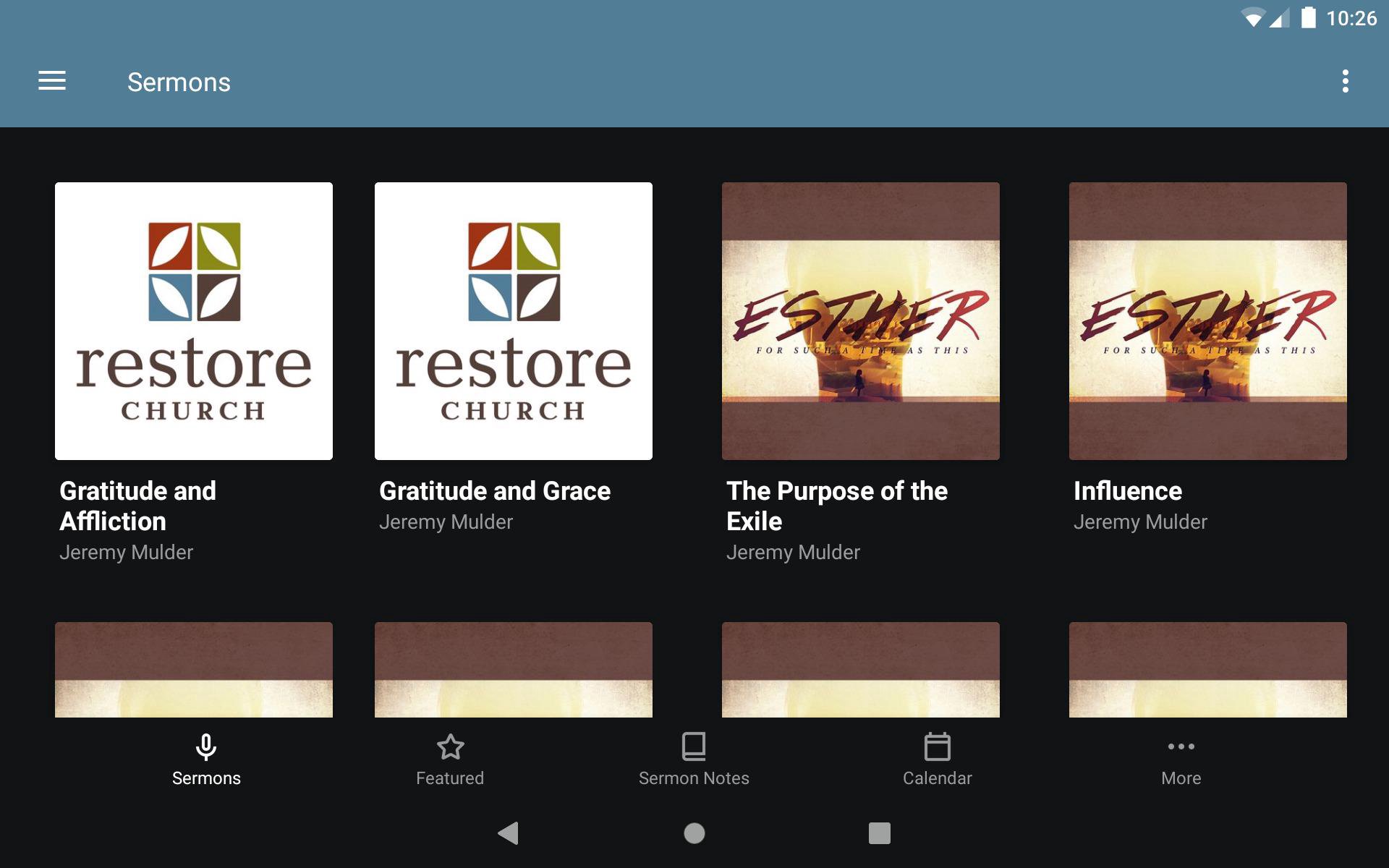The image size is (1389, 868).
Task: Tap the star Featured icon
Action: [450, 746]
